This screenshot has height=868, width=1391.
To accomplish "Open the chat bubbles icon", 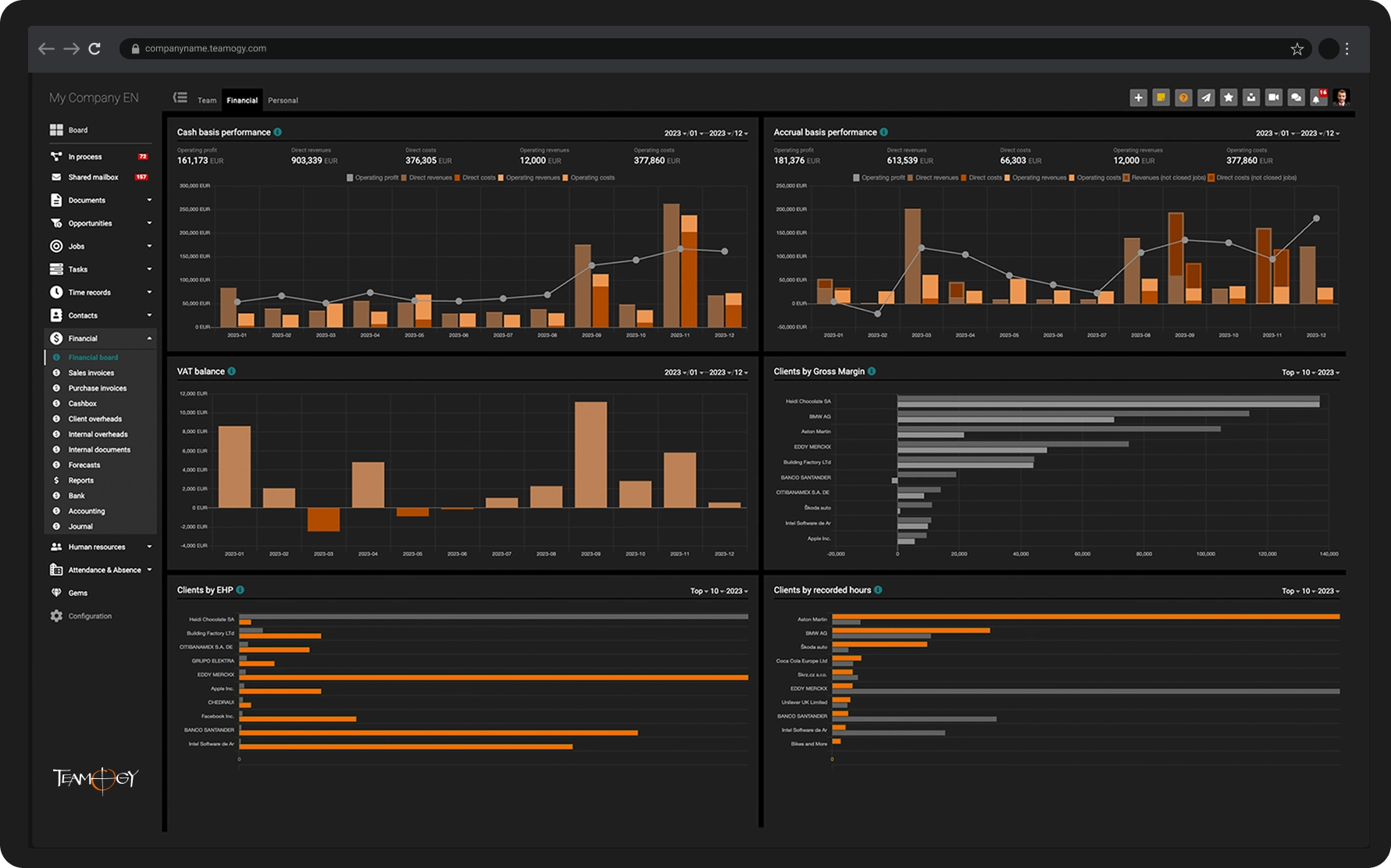I will pyautogui.click(x=1296, y=98).
